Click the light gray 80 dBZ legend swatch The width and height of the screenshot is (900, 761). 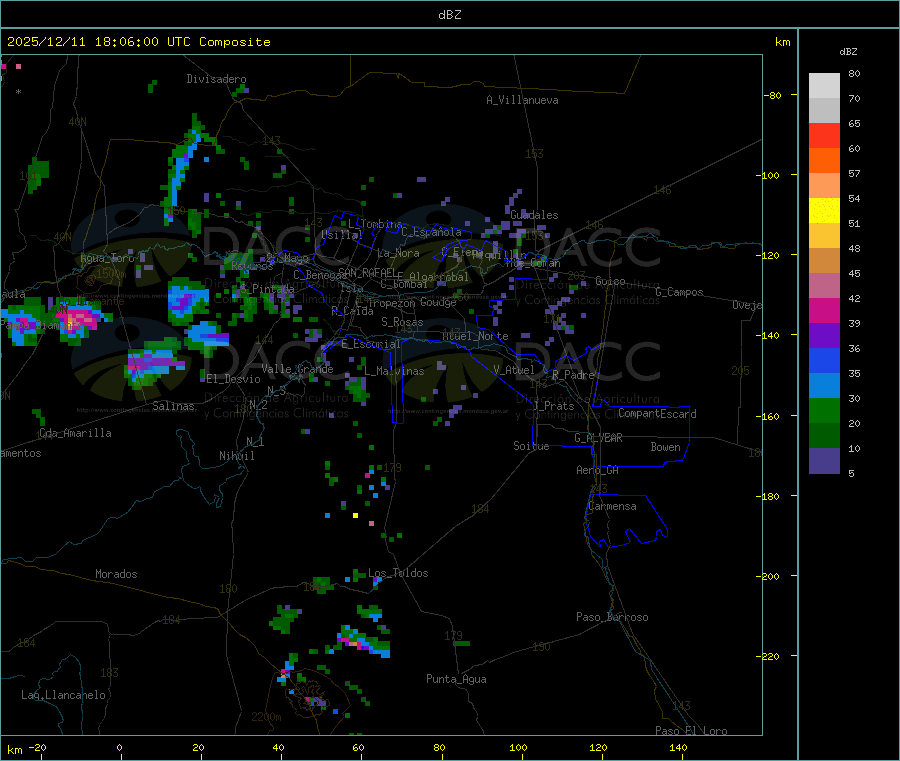click(x=824, y=86)
